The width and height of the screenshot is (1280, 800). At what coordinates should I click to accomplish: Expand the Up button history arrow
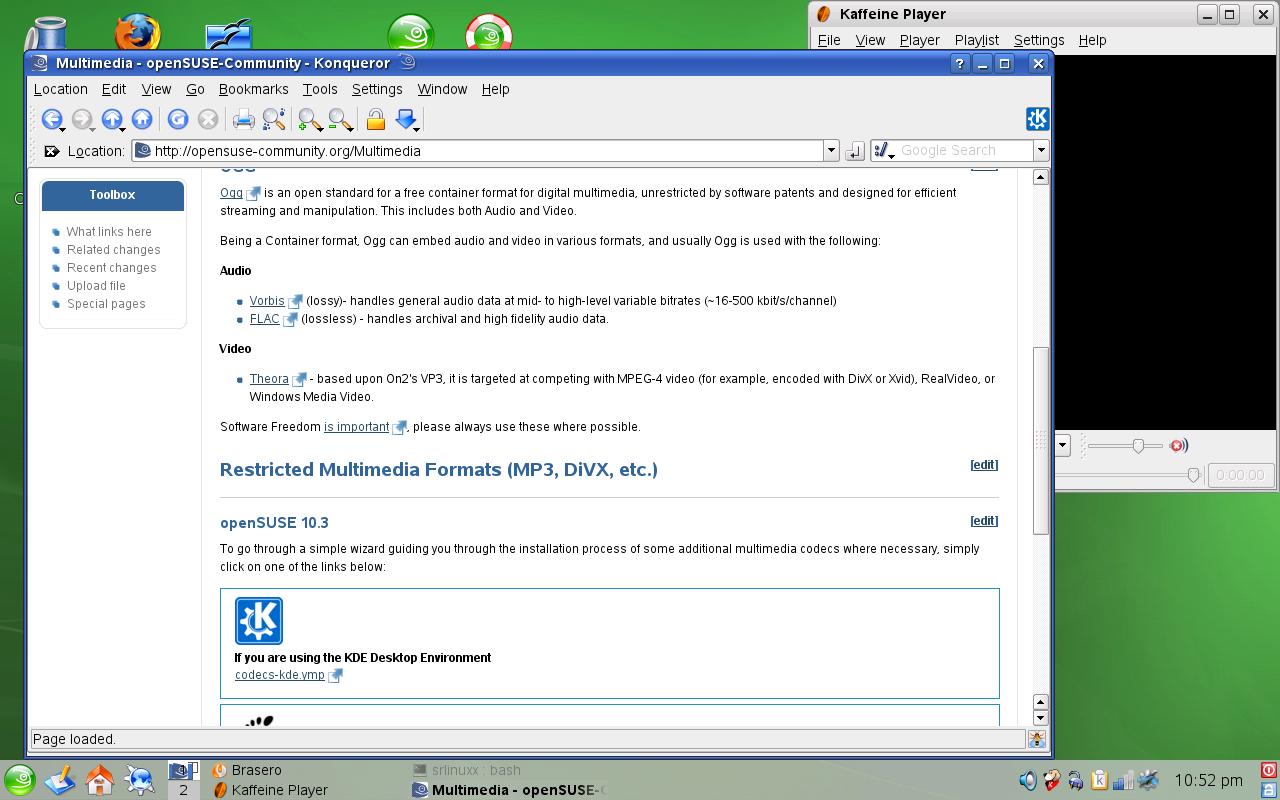coord(123,129)
